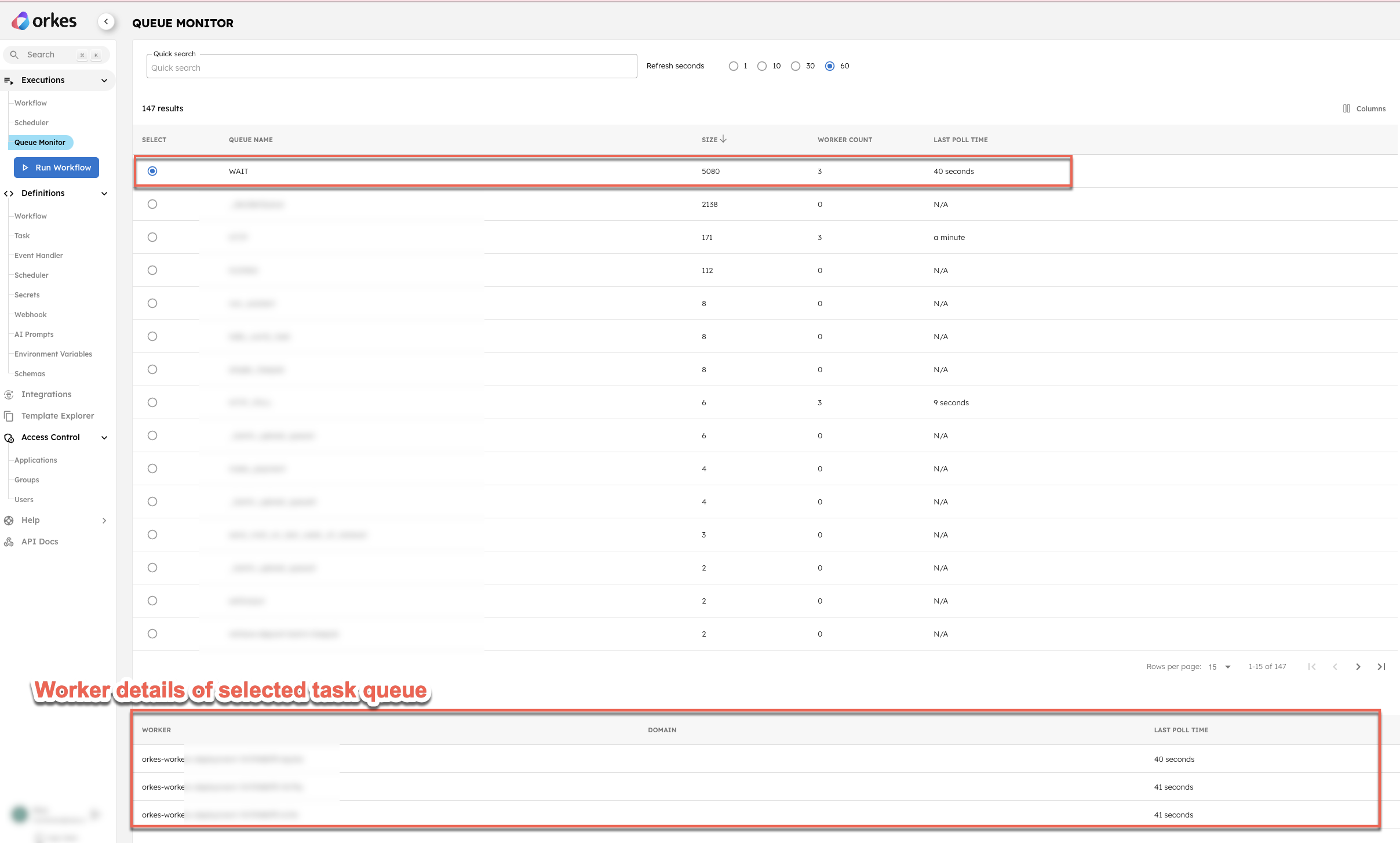Open Event Handler definitions
This screenshot has height=843, width=1400.
(x=39, y=256)
